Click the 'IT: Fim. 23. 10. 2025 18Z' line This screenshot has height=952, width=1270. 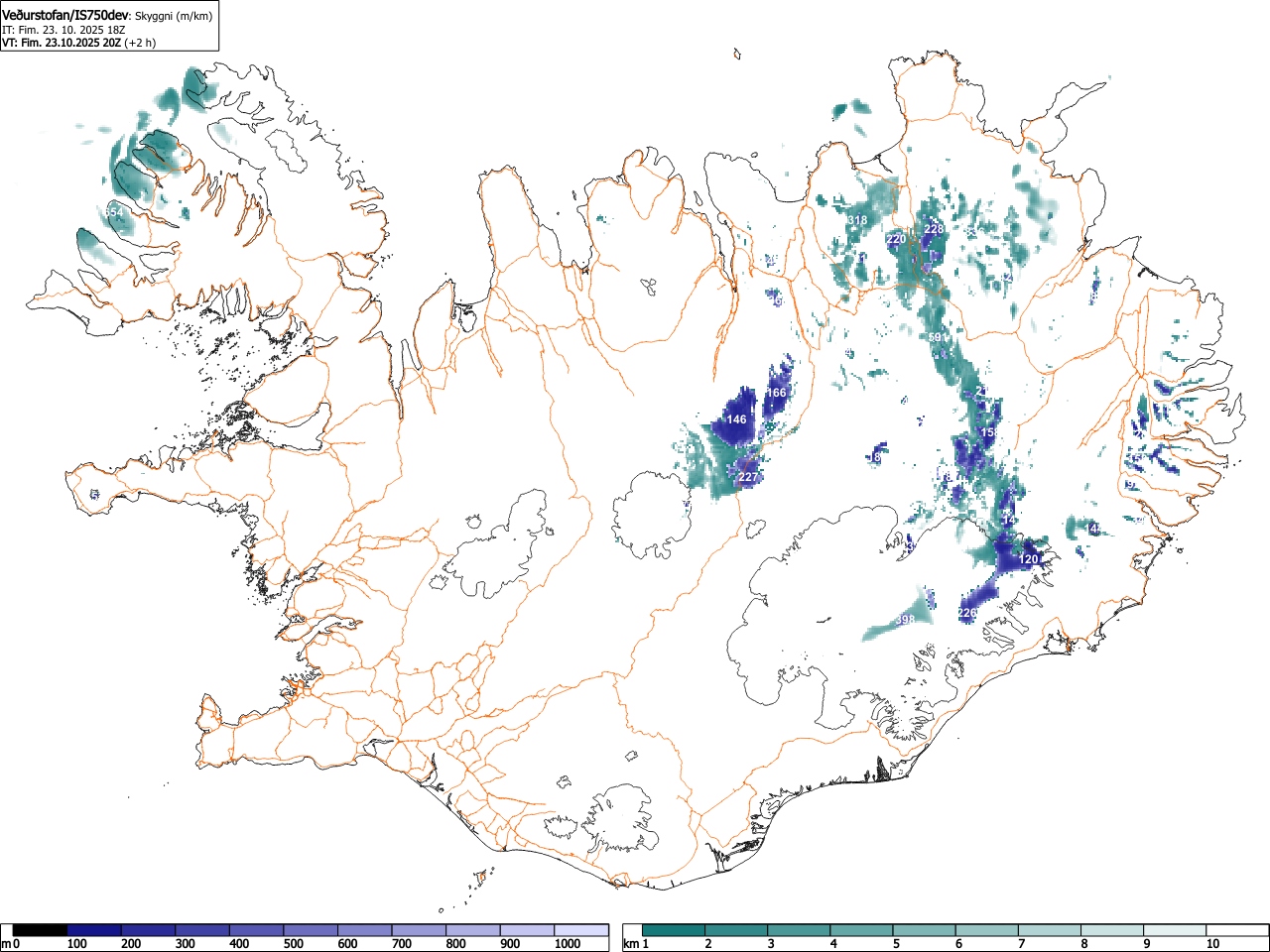pyautogui.click(x=63, y=30)
